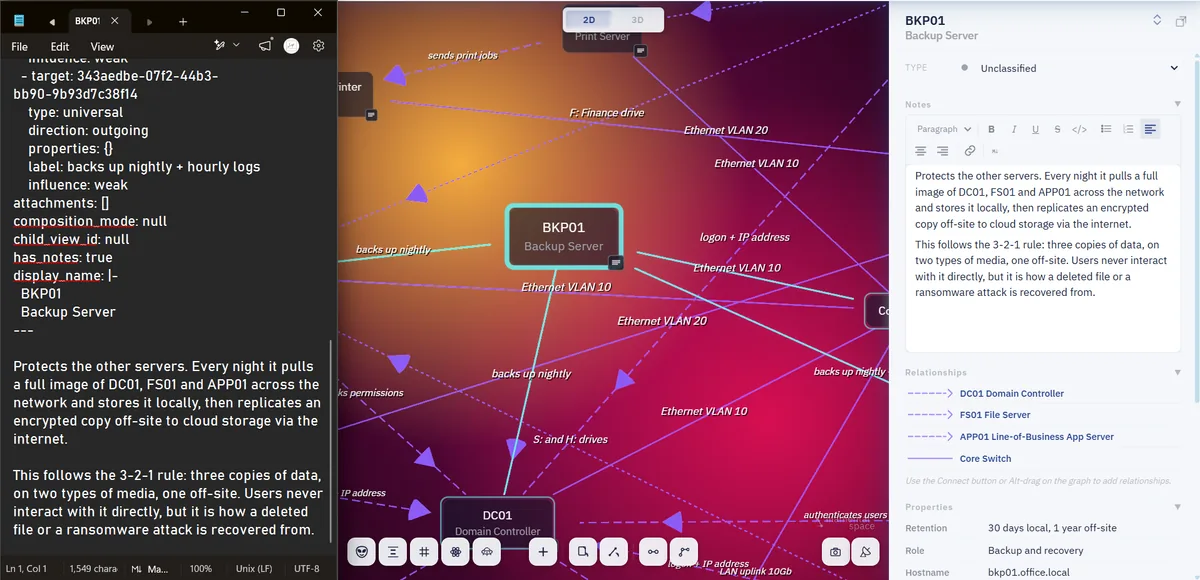
Task: Toggle left alignment in notes toolbar
Action: 1150,129
